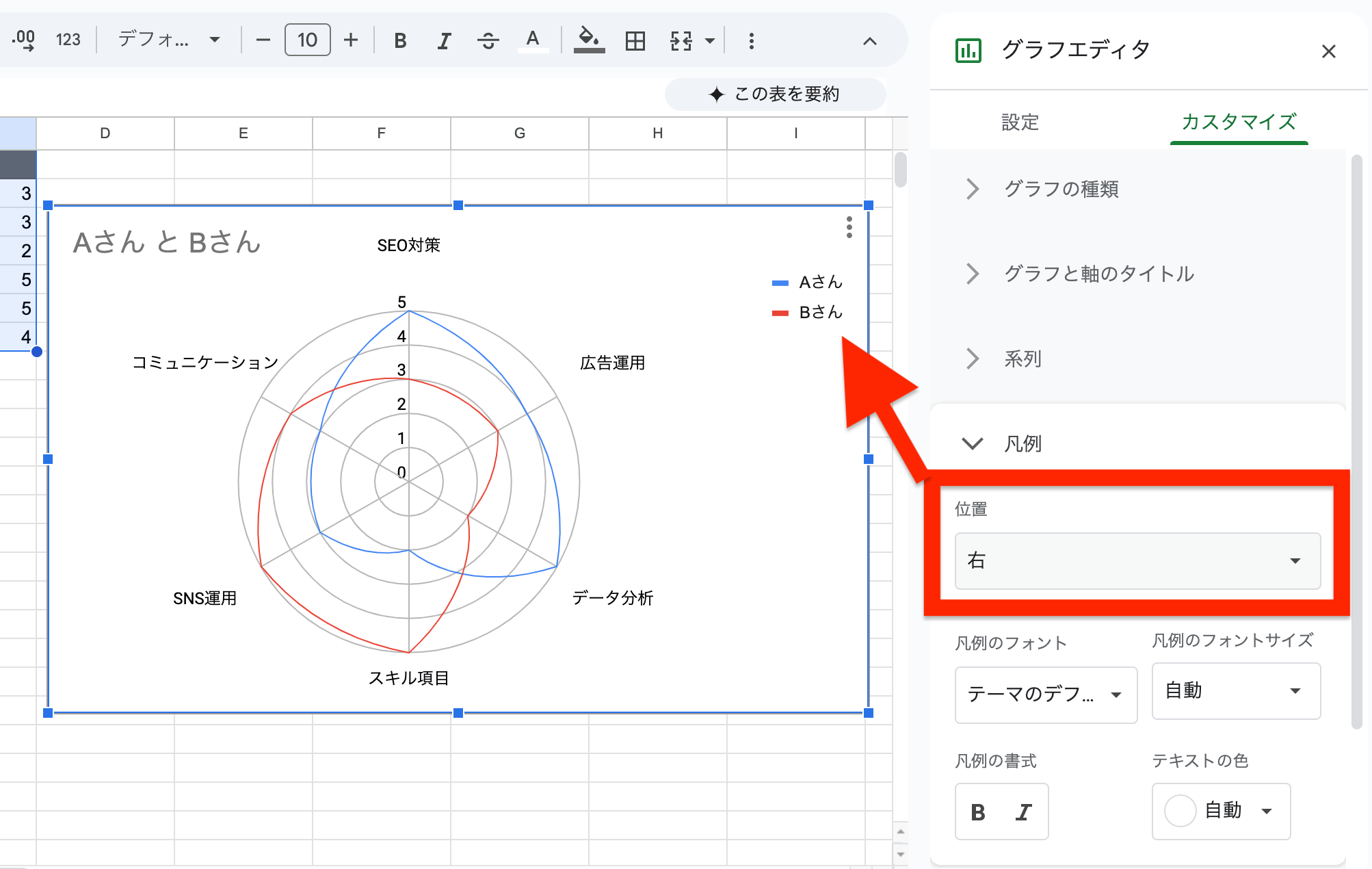
Task: Italicize the legend text in 凡例の書式
Action: coord(1024,812)
